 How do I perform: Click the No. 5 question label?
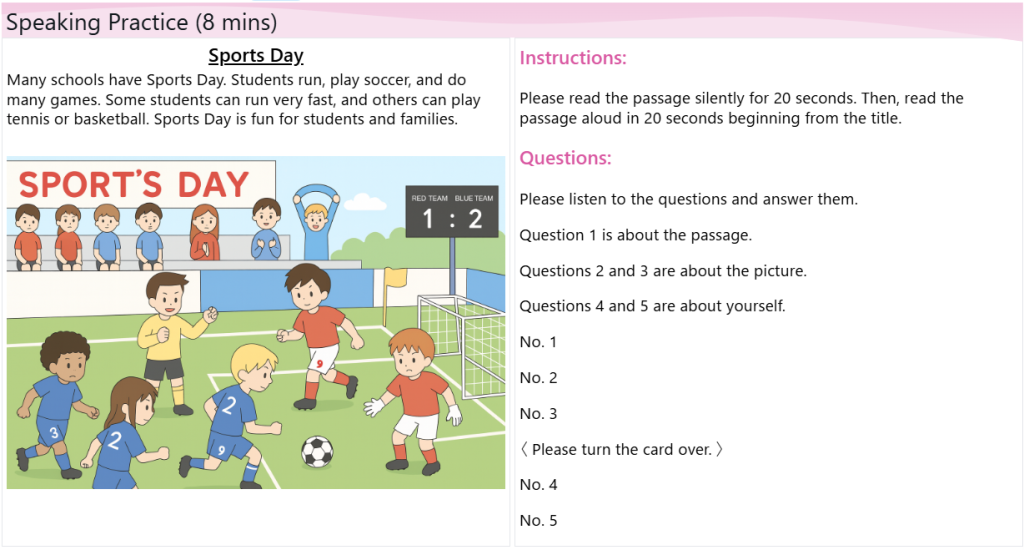point(539,520)
